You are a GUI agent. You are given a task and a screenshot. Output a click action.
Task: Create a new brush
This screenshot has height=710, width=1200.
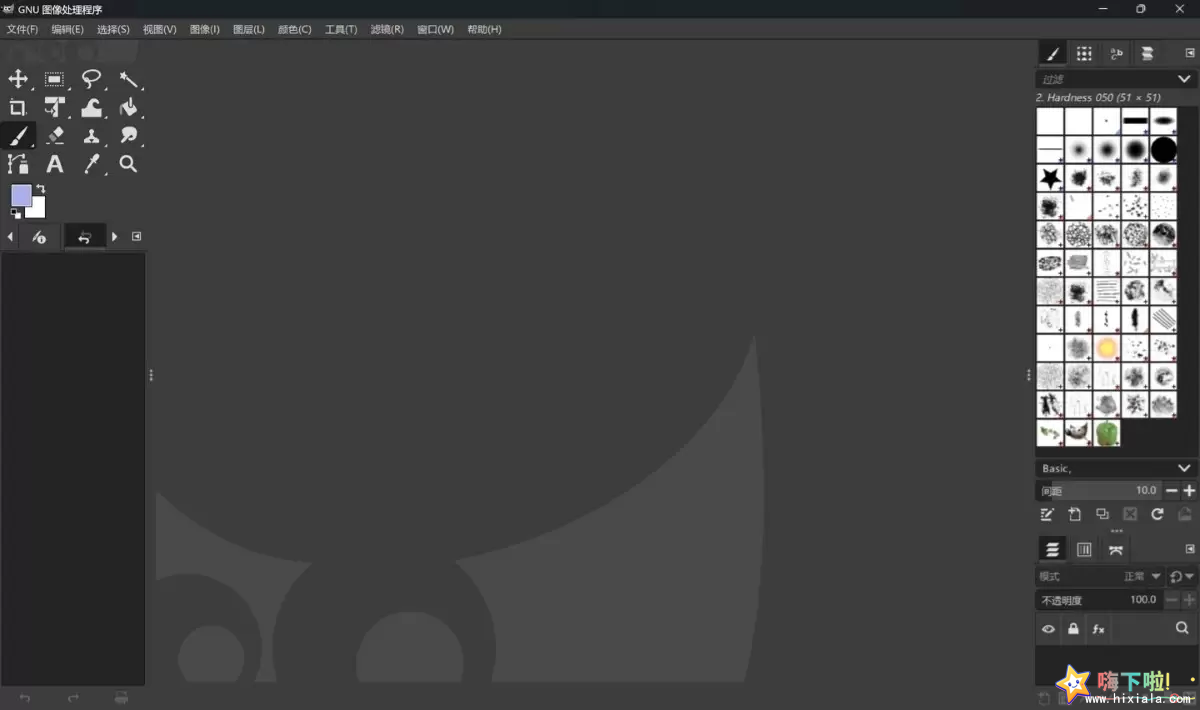[x=1075, y=514]
